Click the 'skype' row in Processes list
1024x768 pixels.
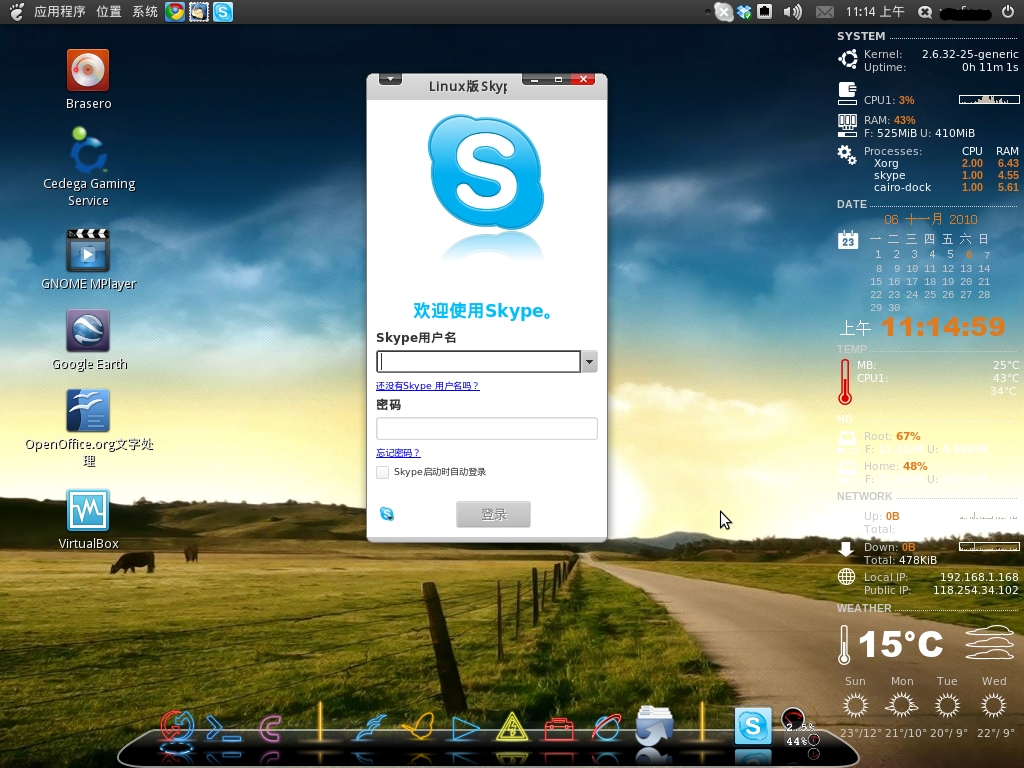coord(946,175)
